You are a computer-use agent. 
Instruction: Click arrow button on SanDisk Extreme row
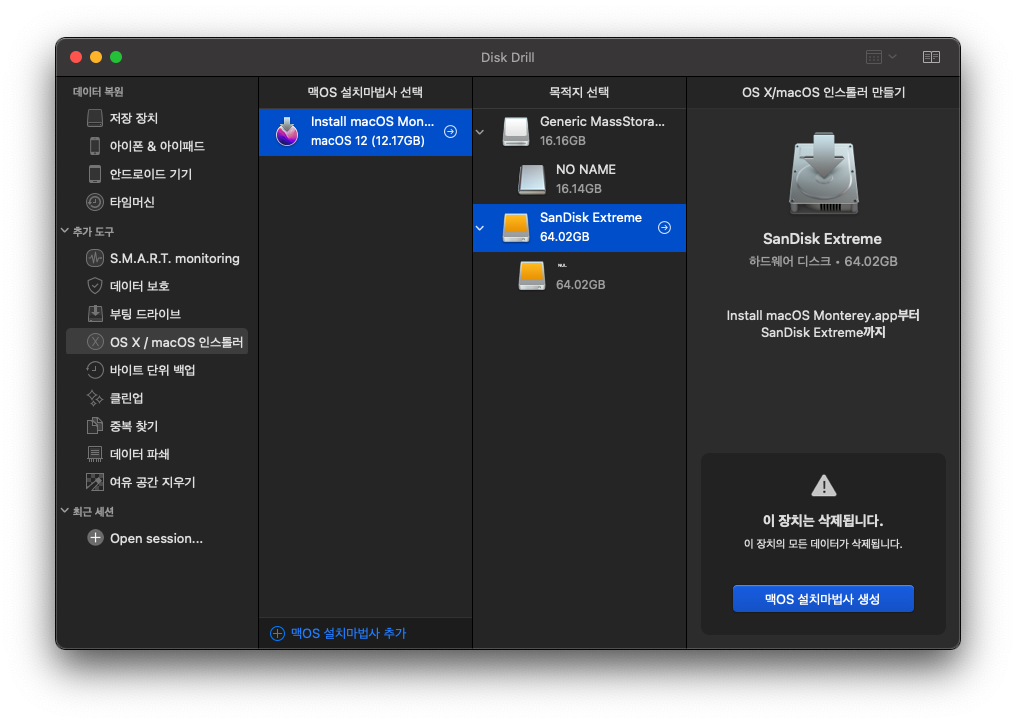[x=664, y=227]
